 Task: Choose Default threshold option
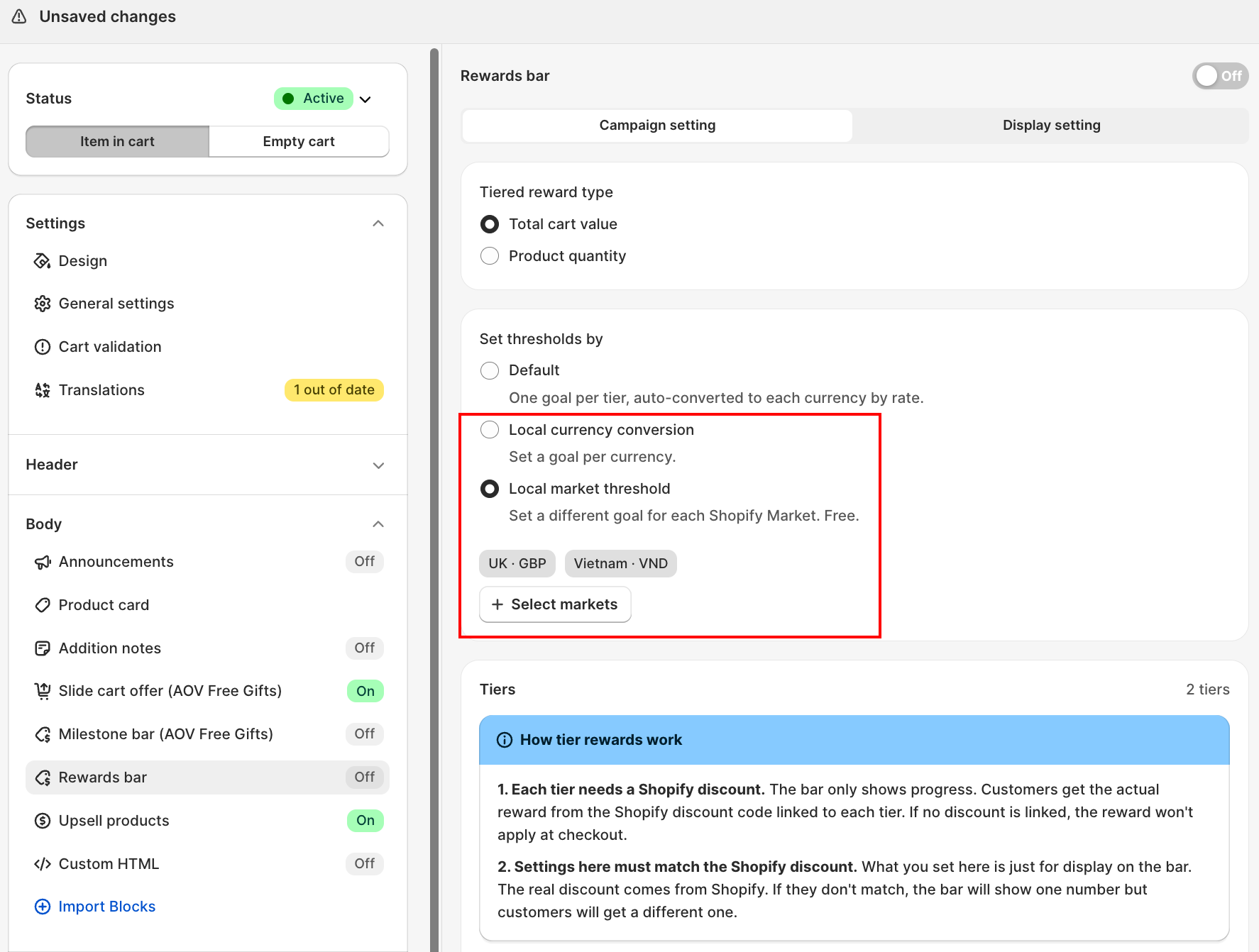(490, 370)
